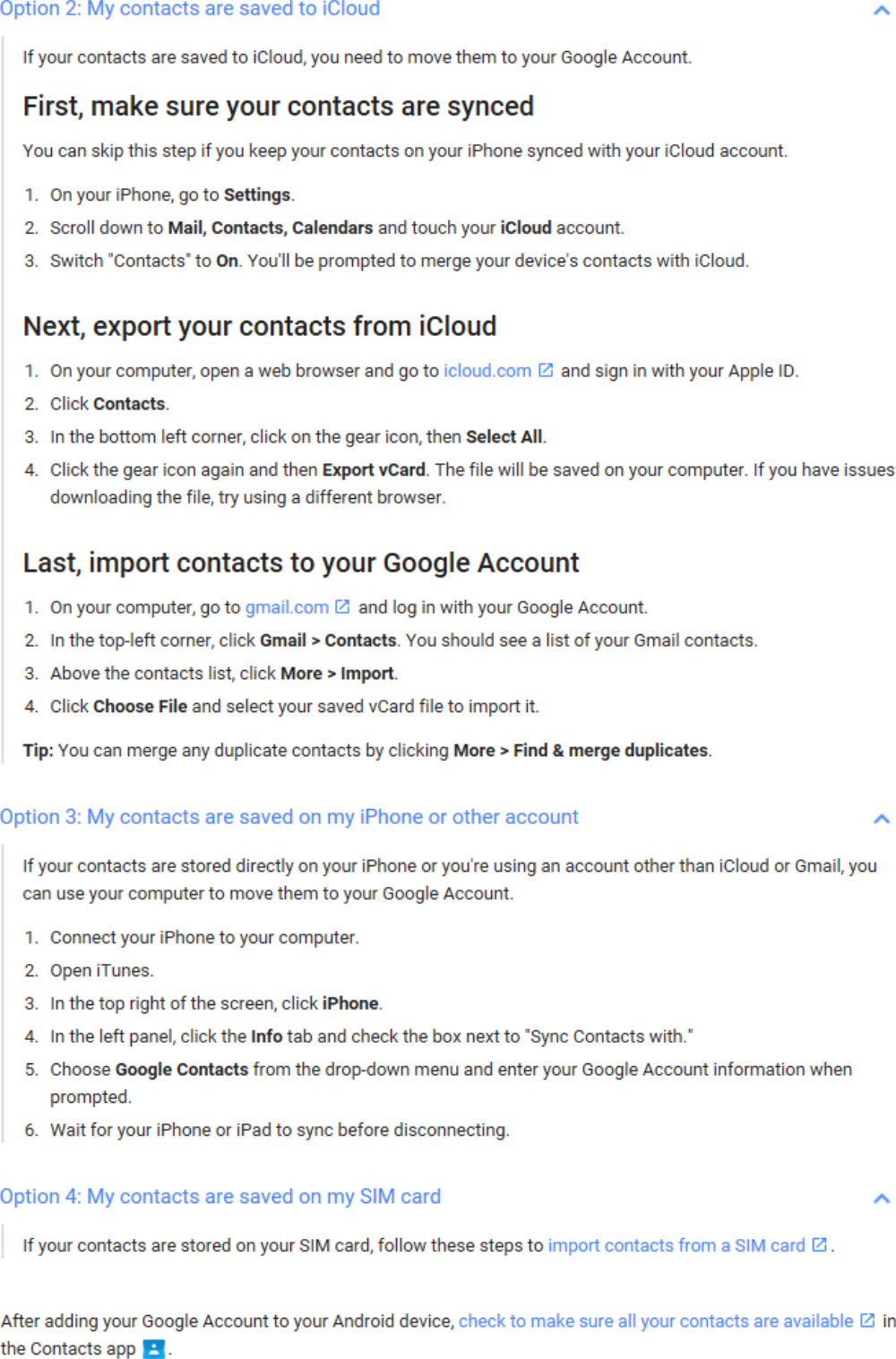Click the Next, export your contacts heading

(x=260, y=325)
